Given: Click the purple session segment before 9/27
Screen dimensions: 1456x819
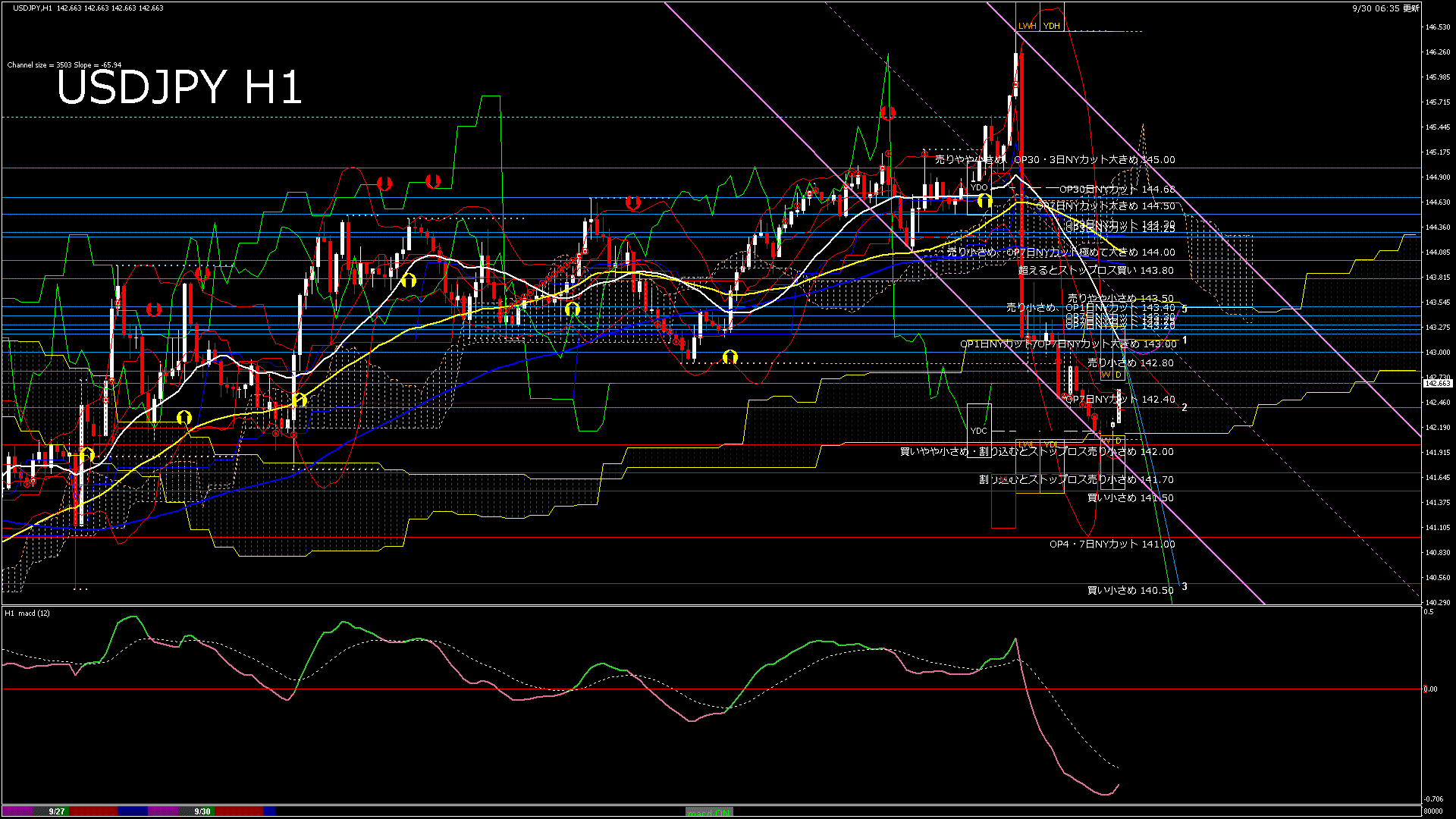Looking at the screenshot, I should [x=19, y=811].
